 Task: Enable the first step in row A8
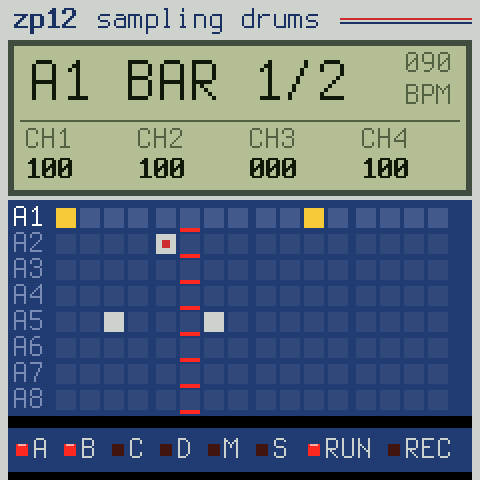tap(66, 400)
